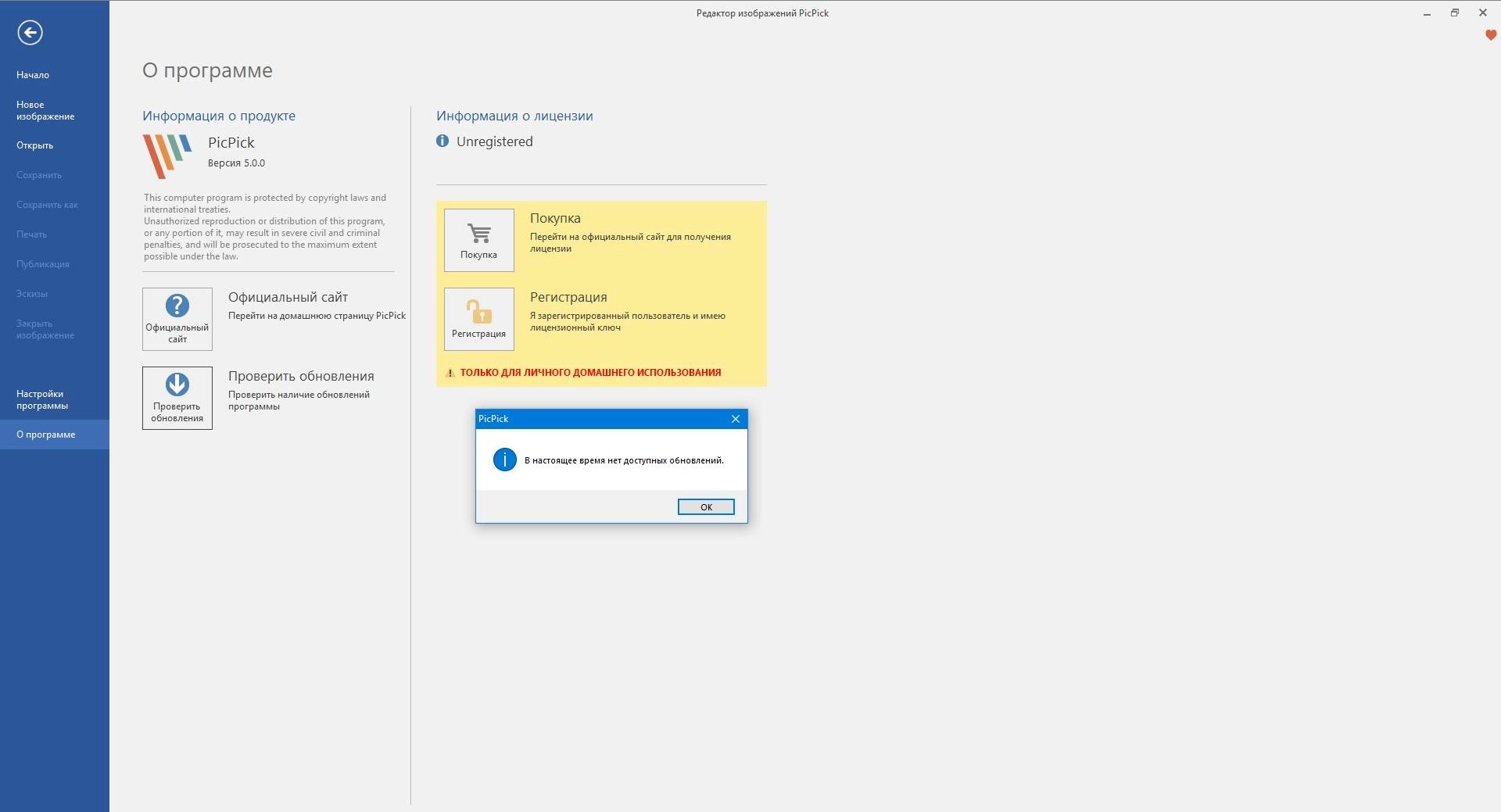
Task: Click the Публикация sidebar item
Action: pyautogui.click(x=43, y=264)
